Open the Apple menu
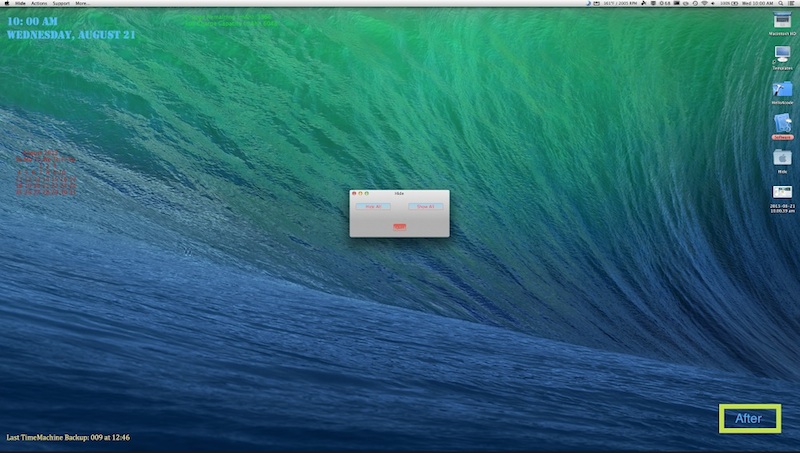The height and width of the screenshot is (453, 800). pyautogui.click(x=6, y=4)
